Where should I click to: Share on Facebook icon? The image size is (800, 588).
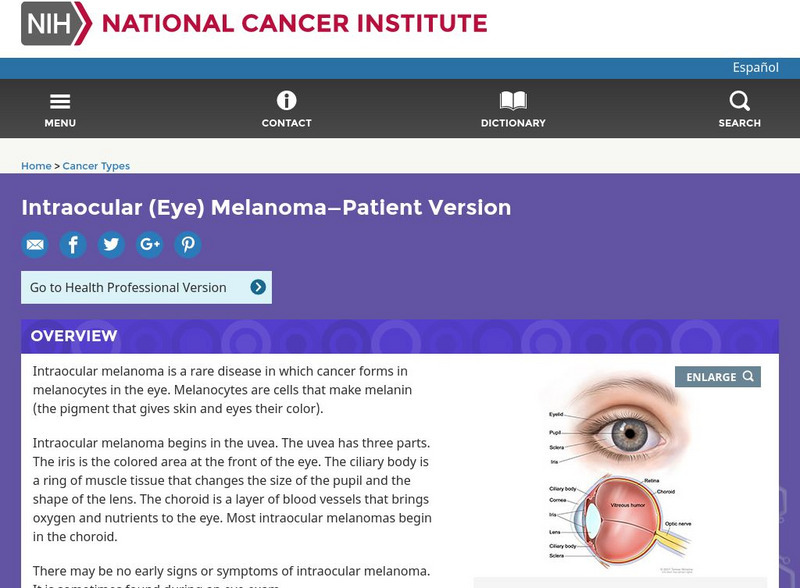pyautogui.click(x=73, y=244)
